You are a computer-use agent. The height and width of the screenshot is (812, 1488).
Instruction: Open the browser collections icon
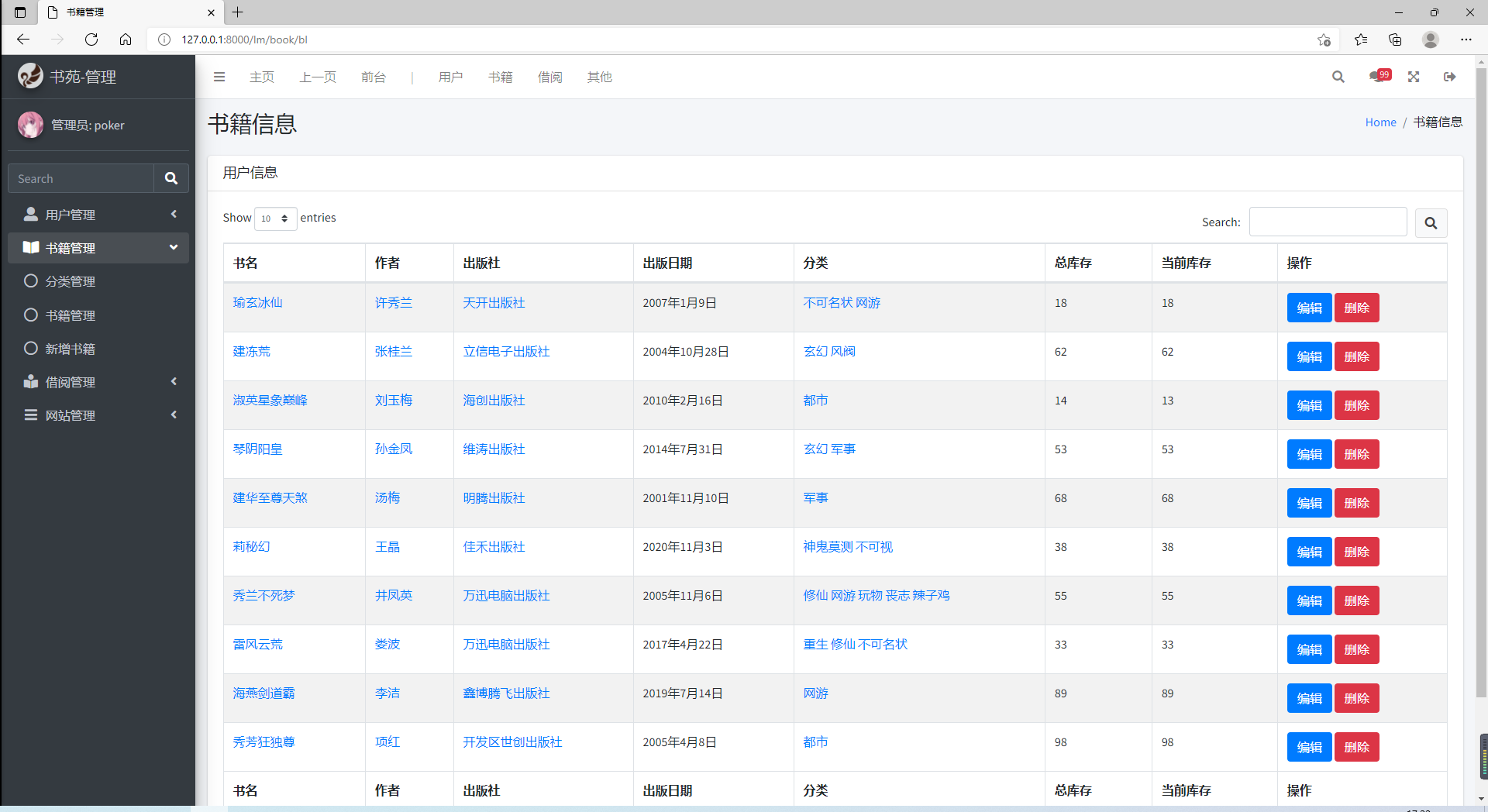[1395, 40]
